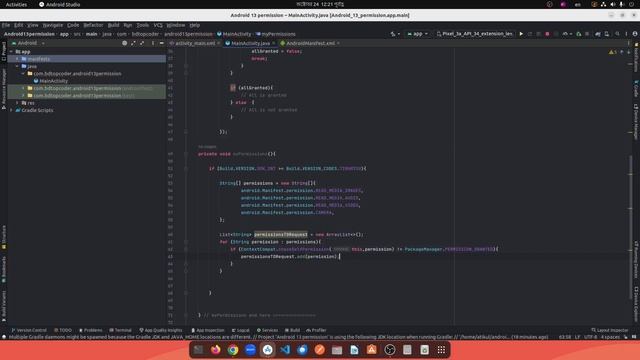Click the UTF-8 encoding in status bar
Screen dimensions: 640x360
(x=590, y=337)
